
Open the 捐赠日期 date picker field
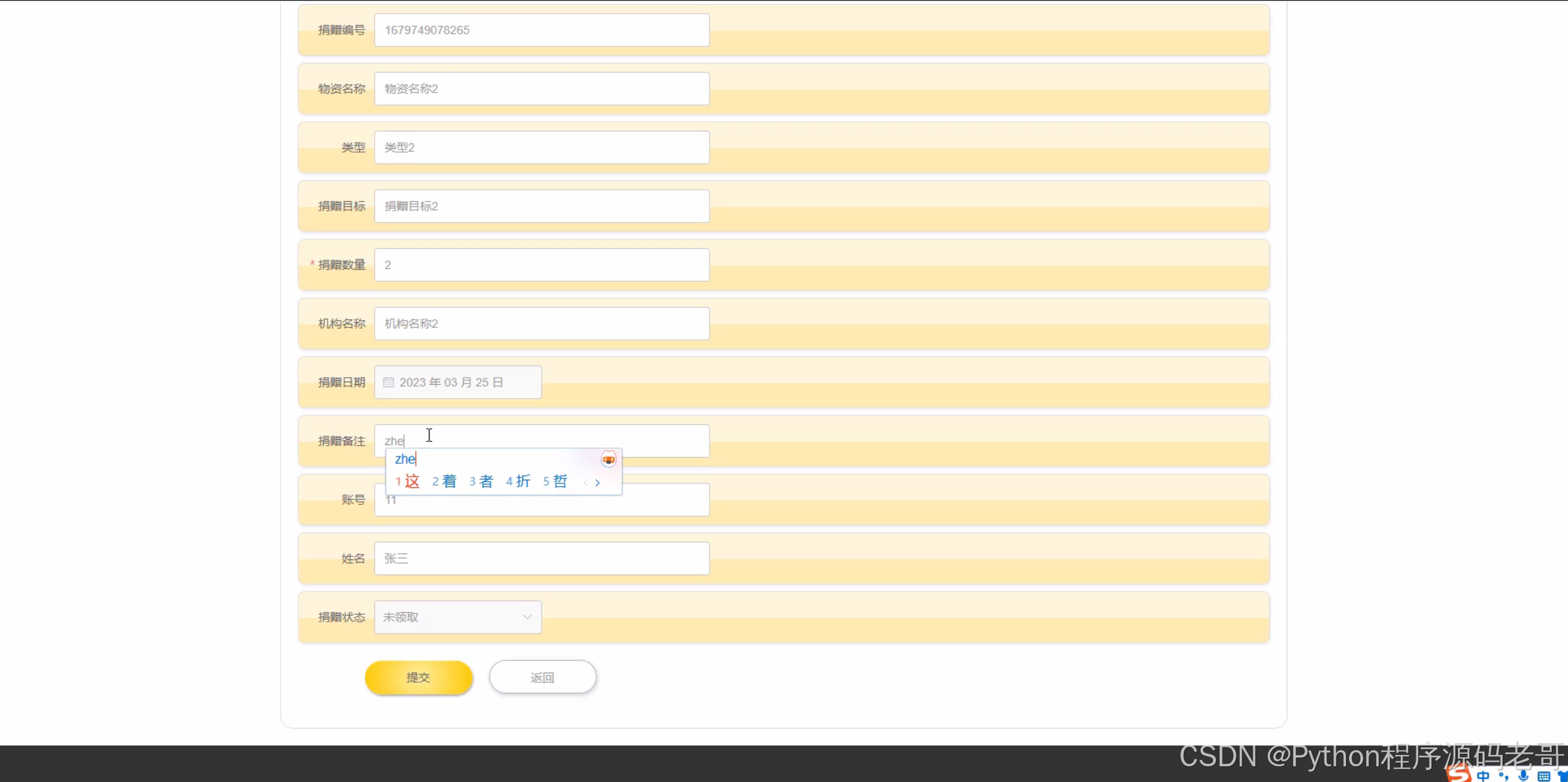coord(457,382)
